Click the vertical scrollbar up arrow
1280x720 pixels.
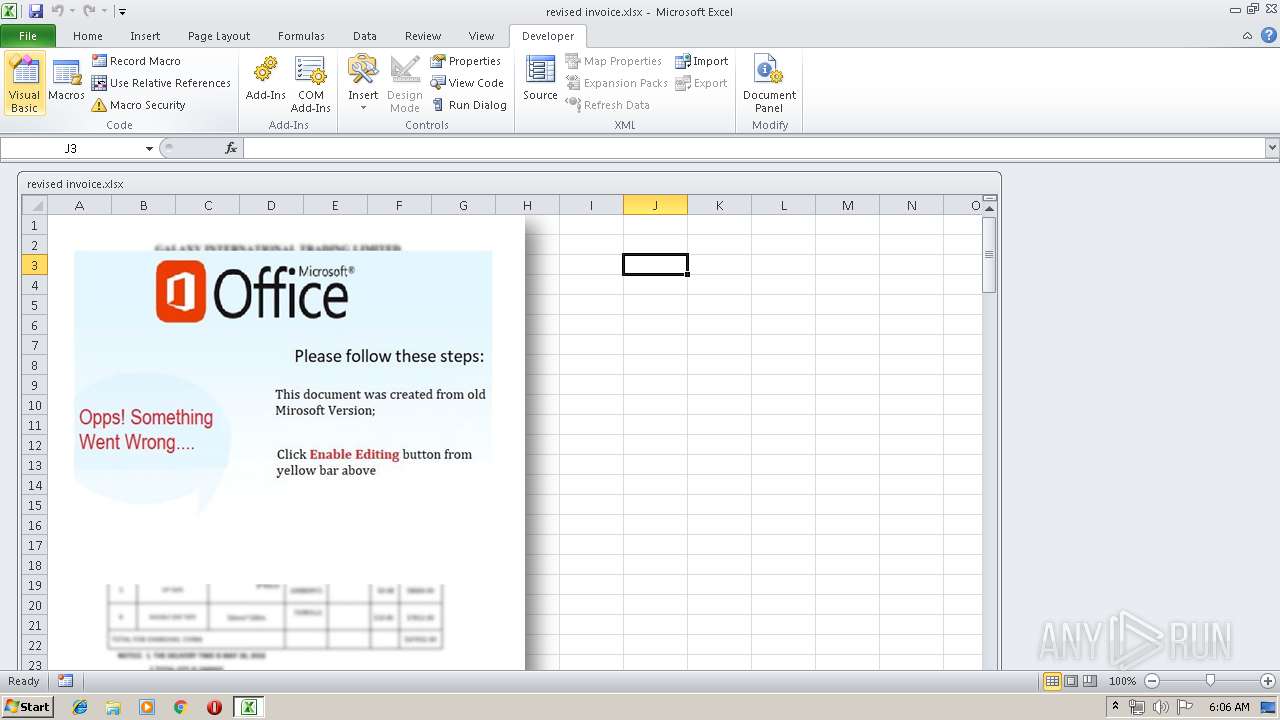990,209
